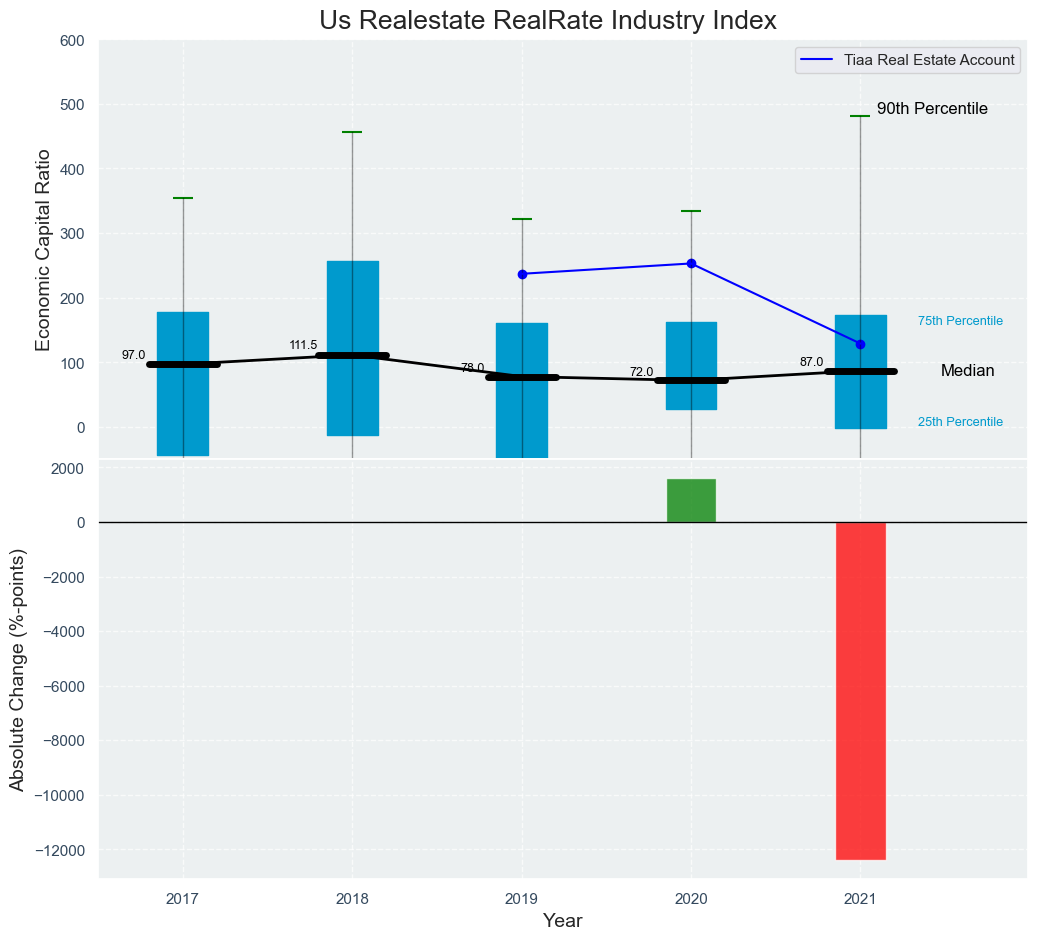Click the 2017 x-axis tick label

[x=182, y=899]
